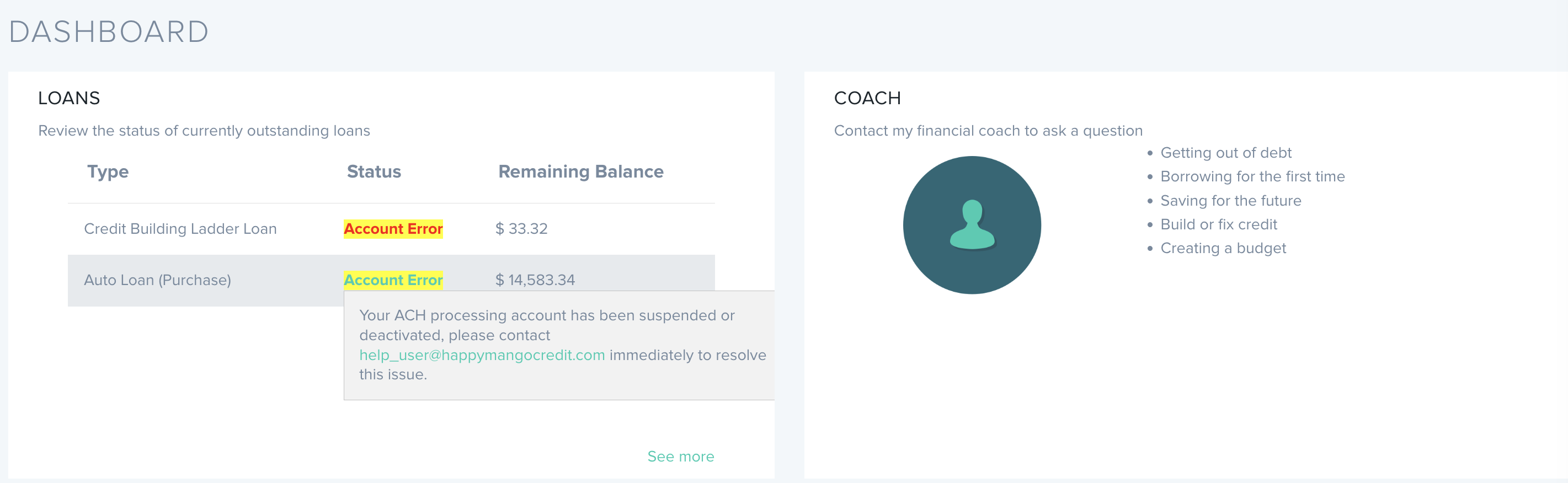Click the $ 14,583.34 remaining balance
Image resolution: width=1568 pixels, height=483 pixels.
[535, 280]
